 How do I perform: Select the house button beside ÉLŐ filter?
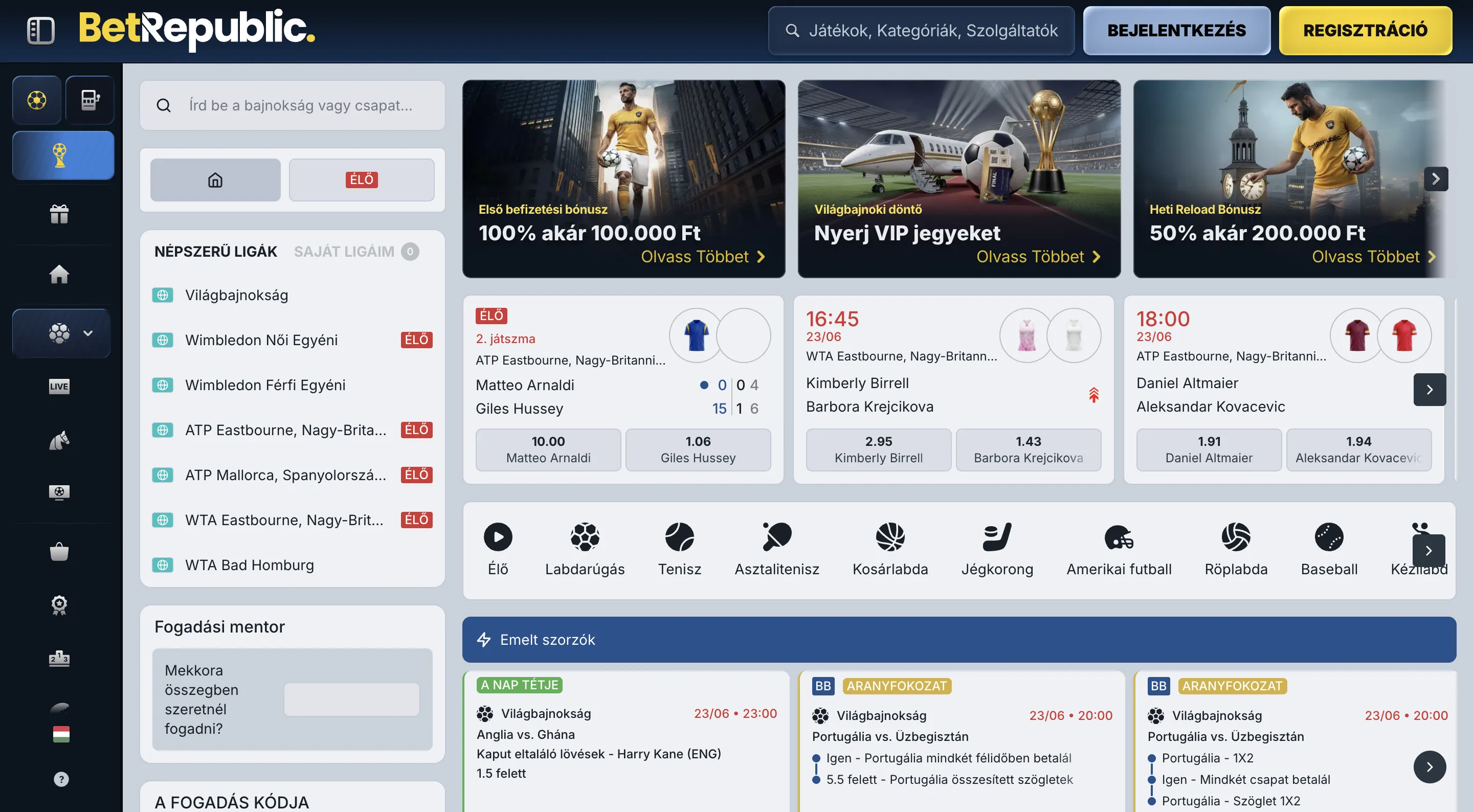[x=215, y=179]
